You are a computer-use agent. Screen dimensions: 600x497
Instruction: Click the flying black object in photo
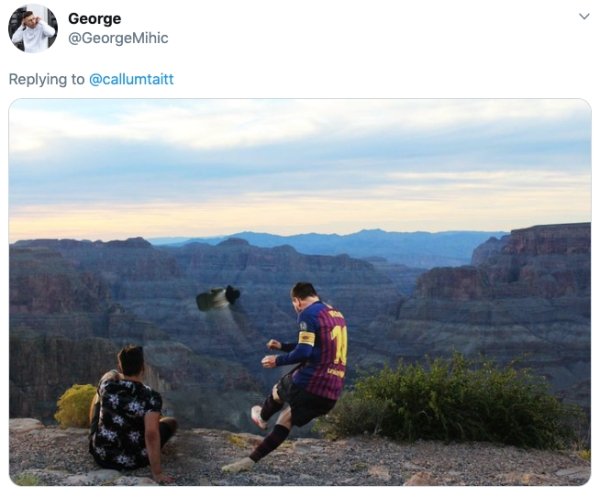pyautogui.click(x=218, y=297)
